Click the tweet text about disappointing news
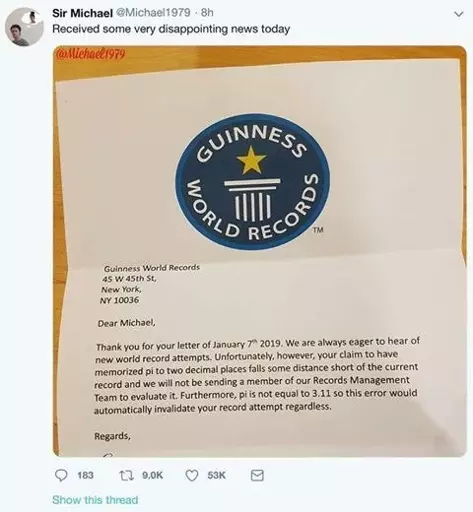The width and height of the screenshot is (473, 512). tap(171, 29)
